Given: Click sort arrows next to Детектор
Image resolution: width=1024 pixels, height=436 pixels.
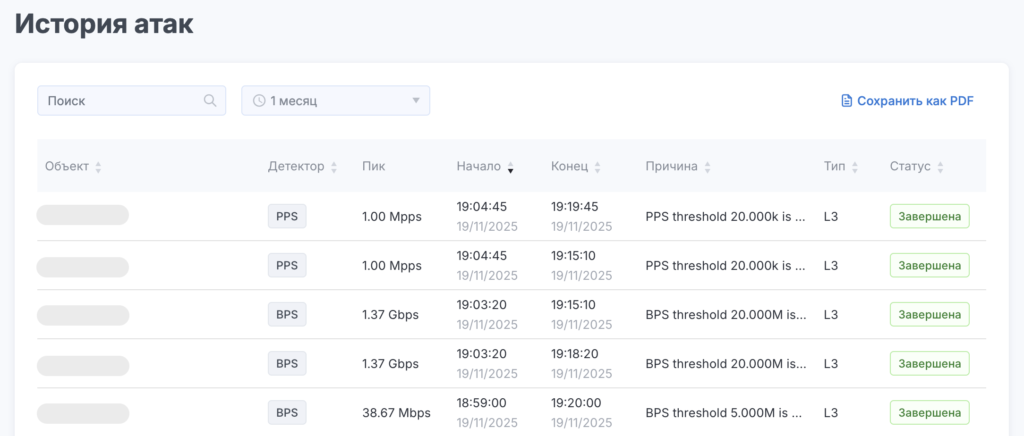Looking at the screenshot, I should [x=334, y=167].
